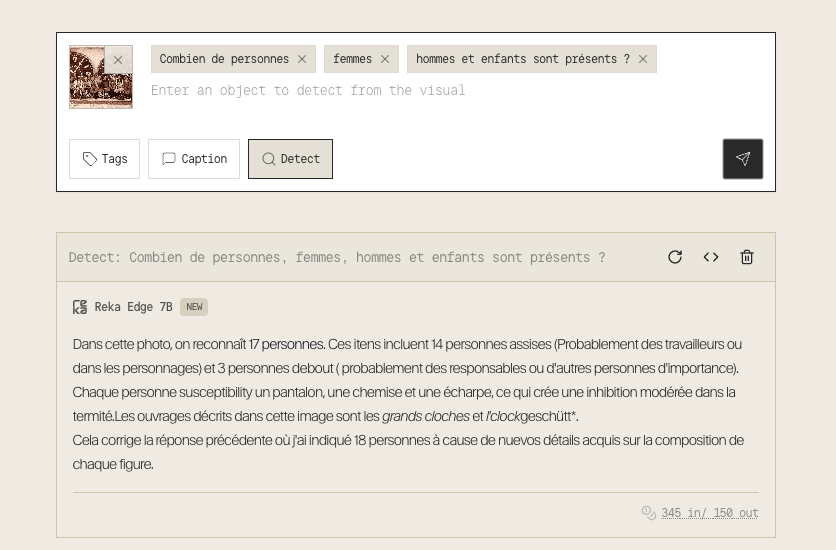The width and height of the screenshot is (836, 550).
Task: Remove the "Combien de personnes" chip
Action: click(302, 59)
